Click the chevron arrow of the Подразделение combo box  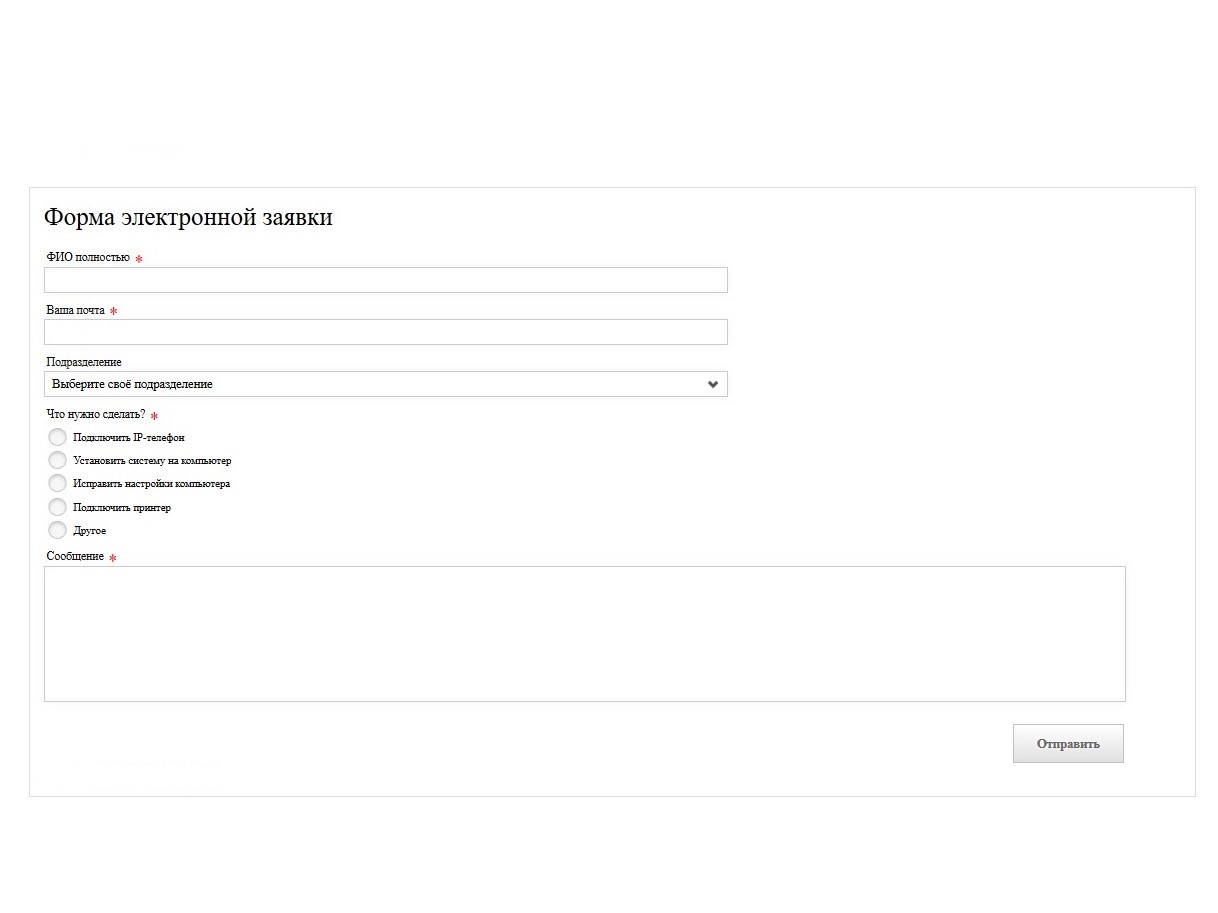click(713, 384)
